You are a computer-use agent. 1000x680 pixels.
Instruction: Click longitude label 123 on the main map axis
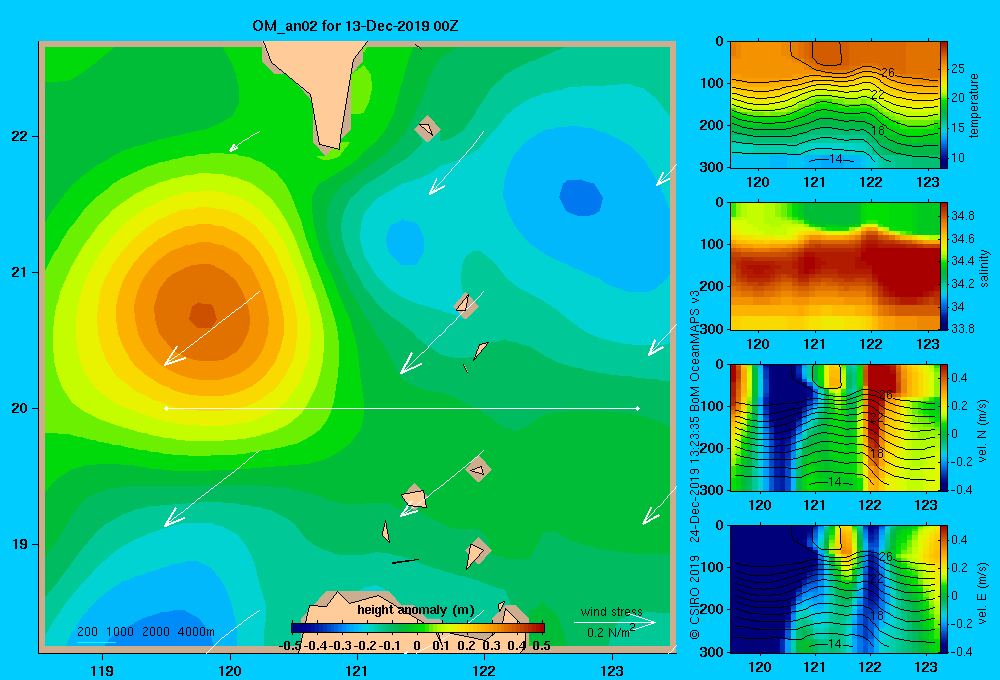[612, 670]
